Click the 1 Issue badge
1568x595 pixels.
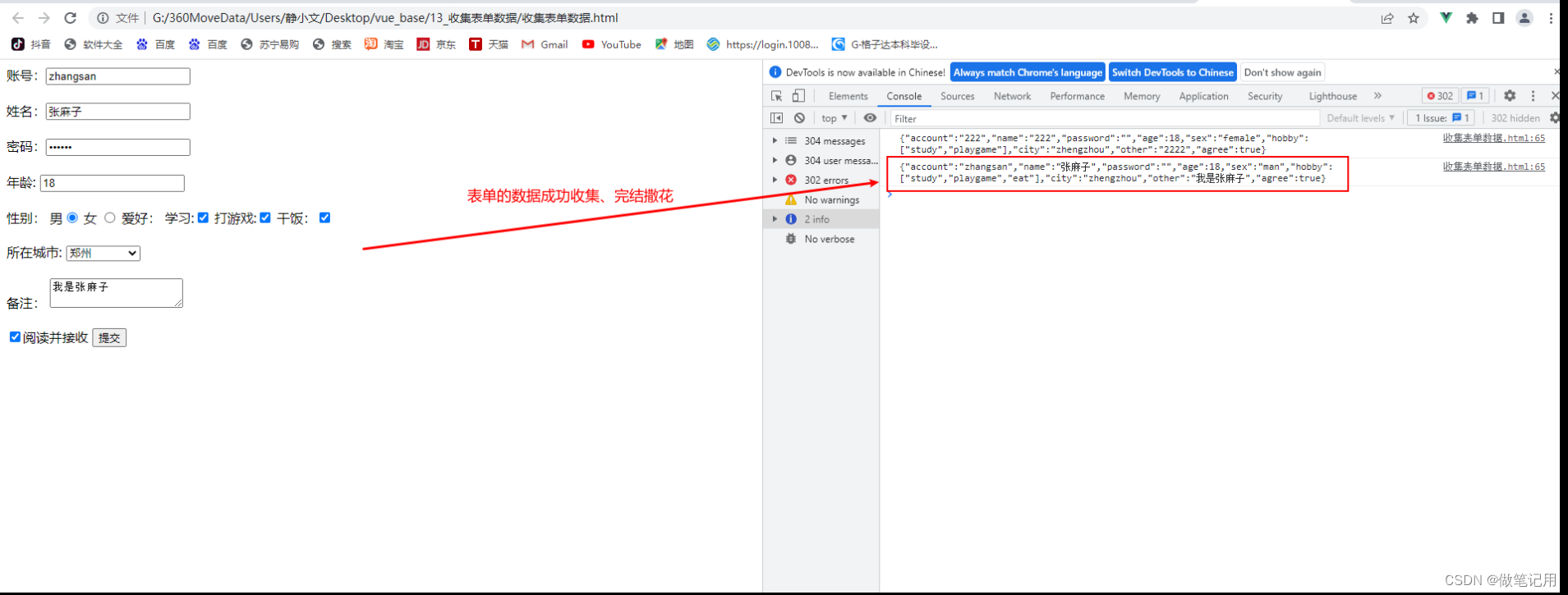(x=1442, y=118)
